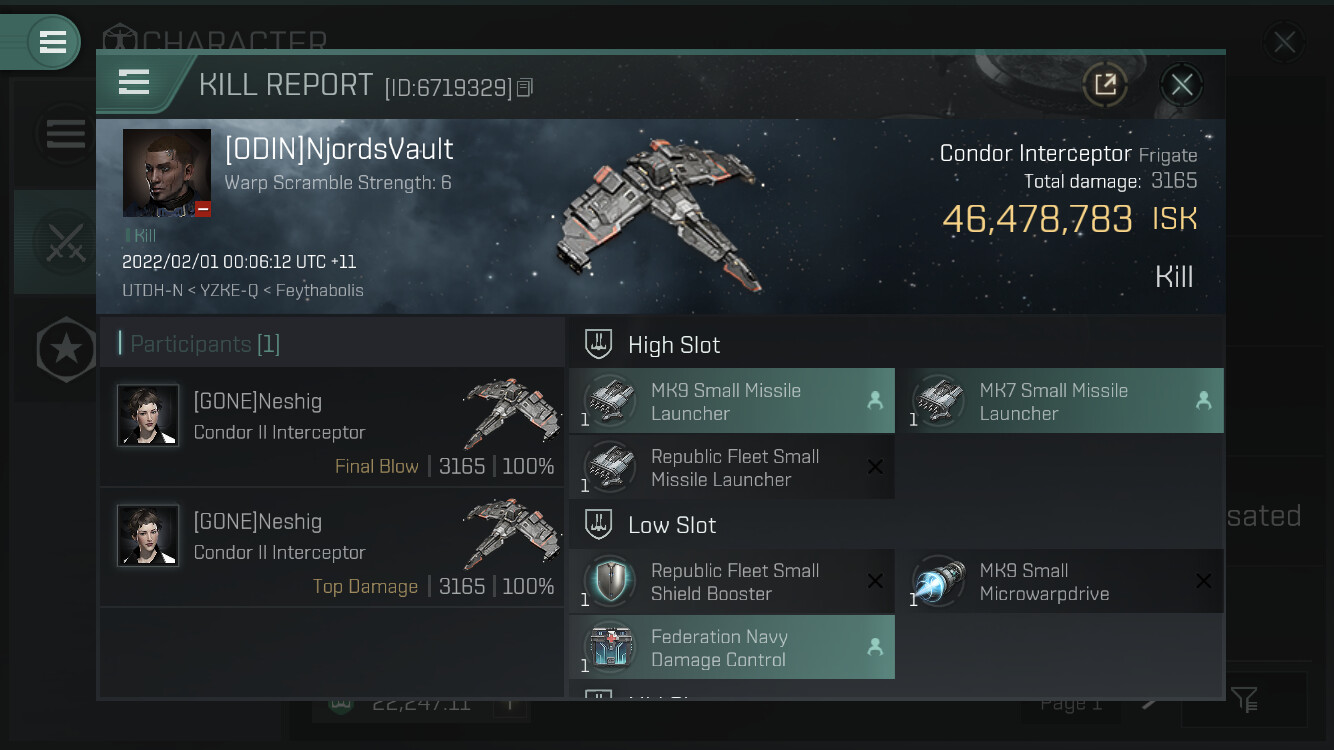Image resolution: width=1334 pixels, height=750 pixels.
Task: Open Neshig's Final Blow participant entry
Action: pos(332,427)
